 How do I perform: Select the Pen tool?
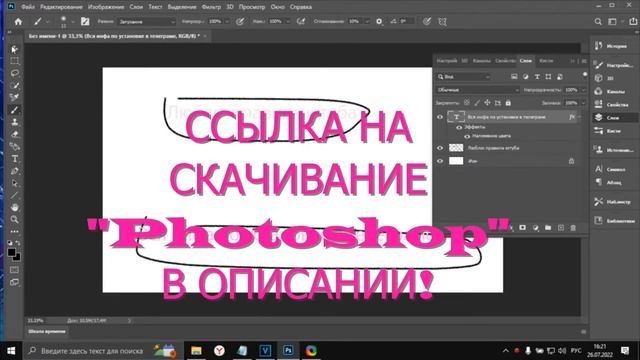[14, 171]
